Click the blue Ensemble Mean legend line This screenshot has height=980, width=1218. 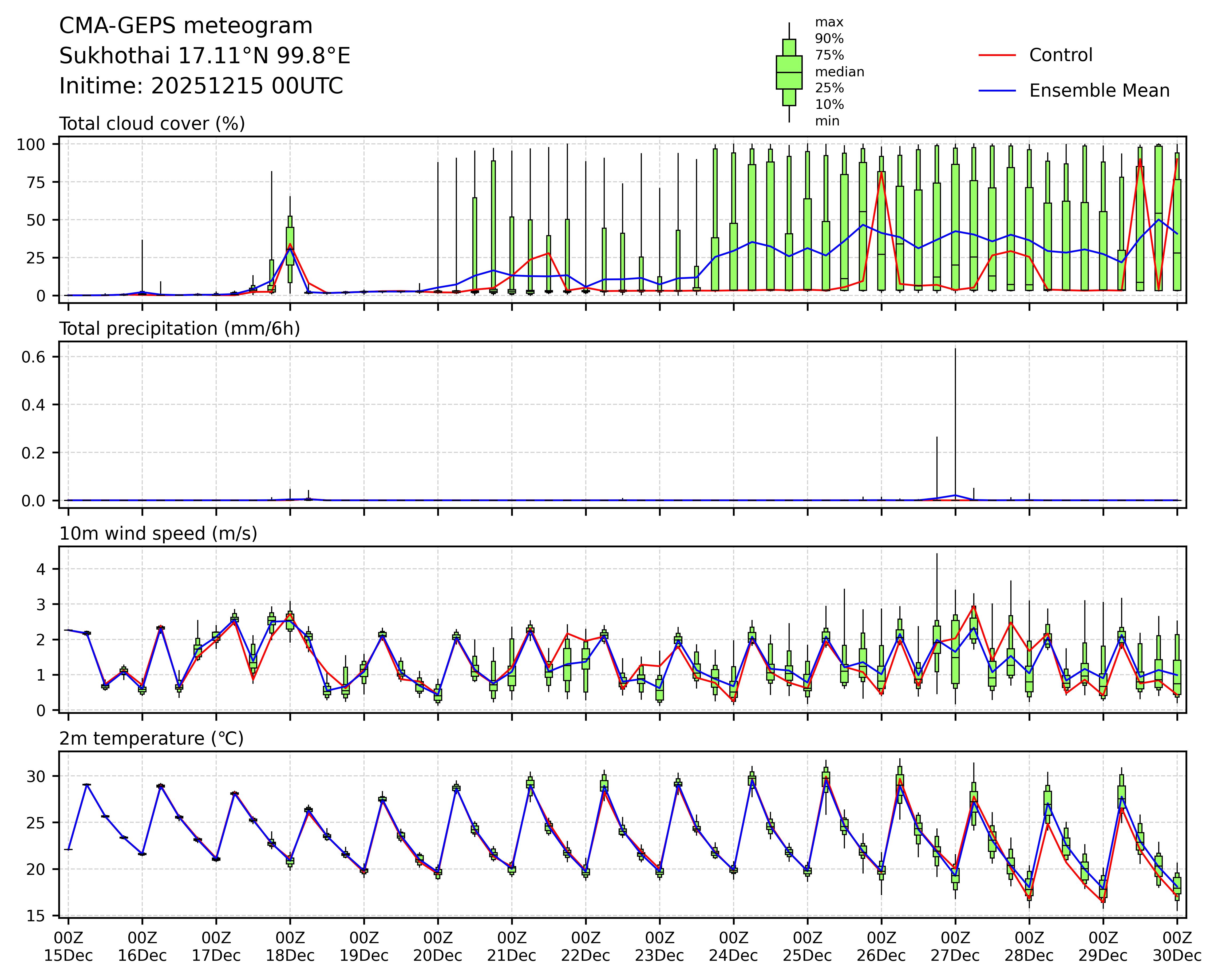(996, 91)
